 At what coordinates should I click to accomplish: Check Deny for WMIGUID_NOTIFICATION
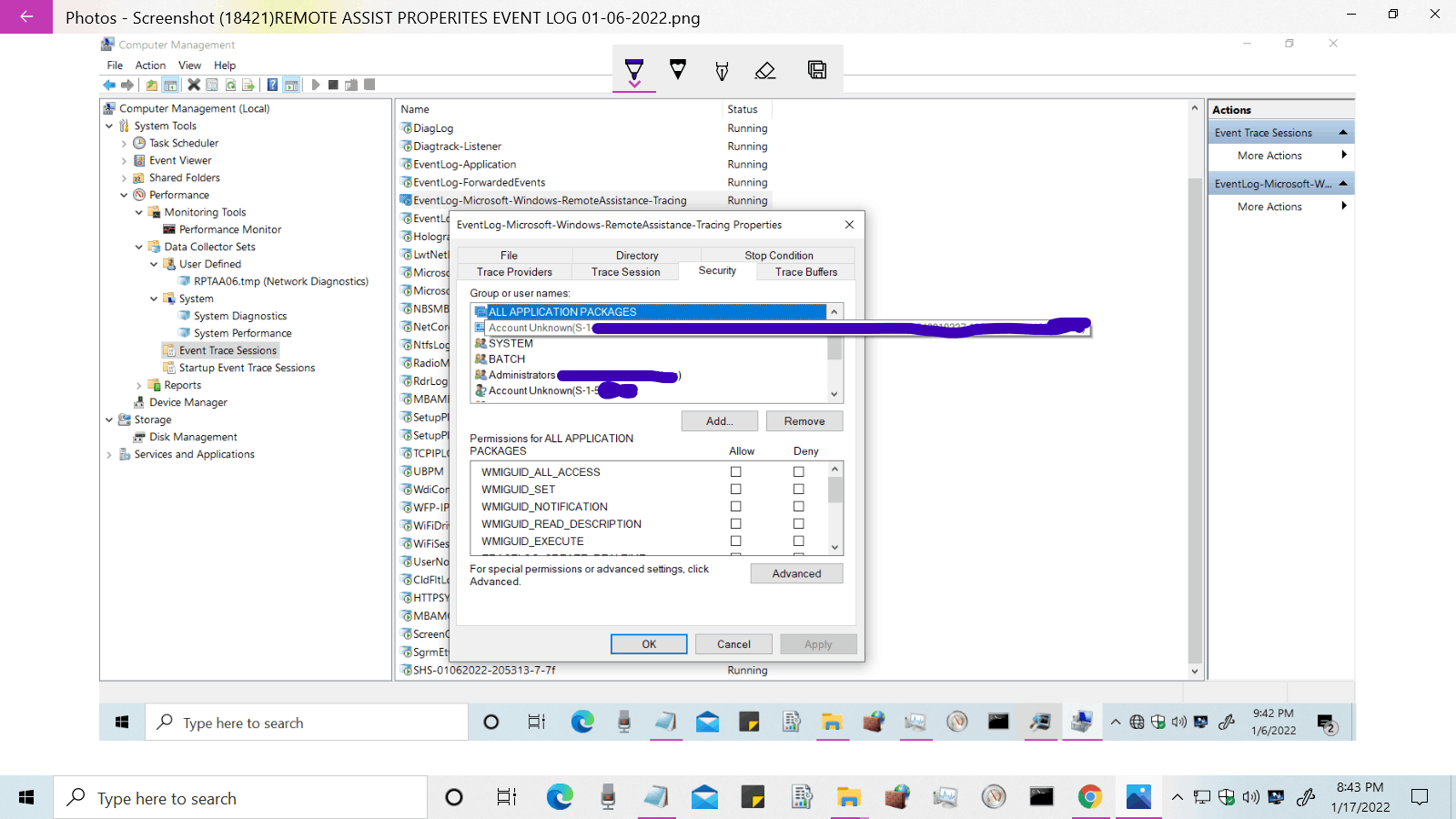pos(798,506)
